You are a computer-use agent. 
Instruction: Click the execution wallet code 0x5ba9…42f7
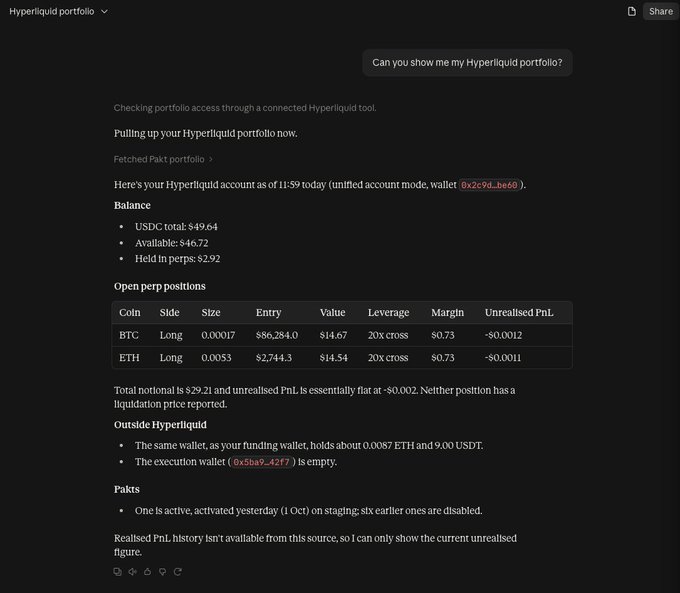[261, 462]
